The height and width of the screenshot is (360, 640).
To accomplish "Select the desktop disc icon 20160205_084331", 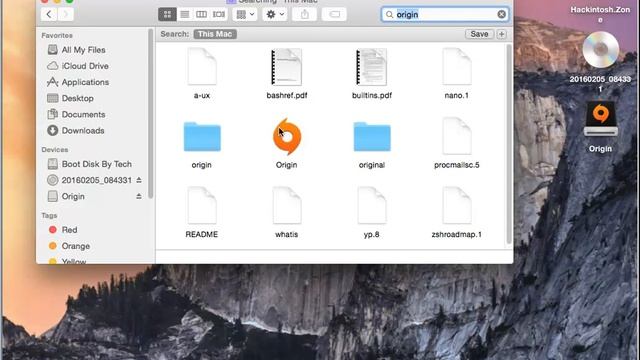I will coord(600,50).
